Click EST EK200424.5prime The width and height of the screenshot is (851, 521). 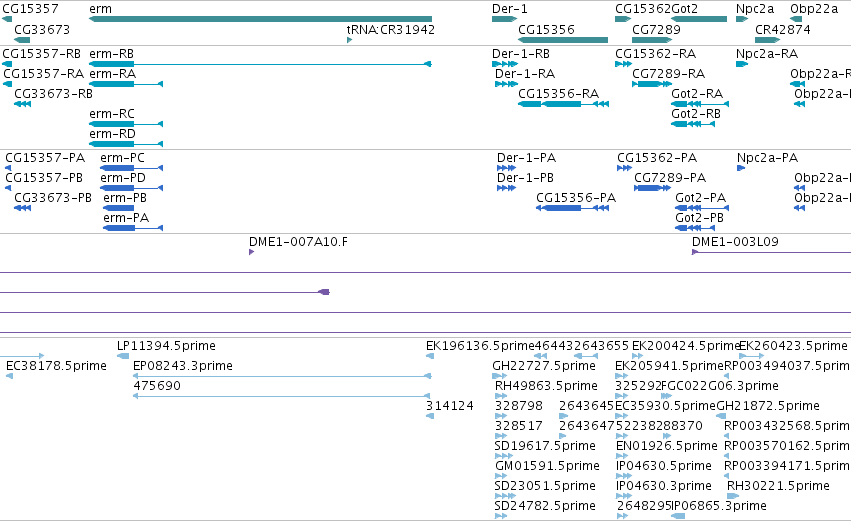coord(686,346)
